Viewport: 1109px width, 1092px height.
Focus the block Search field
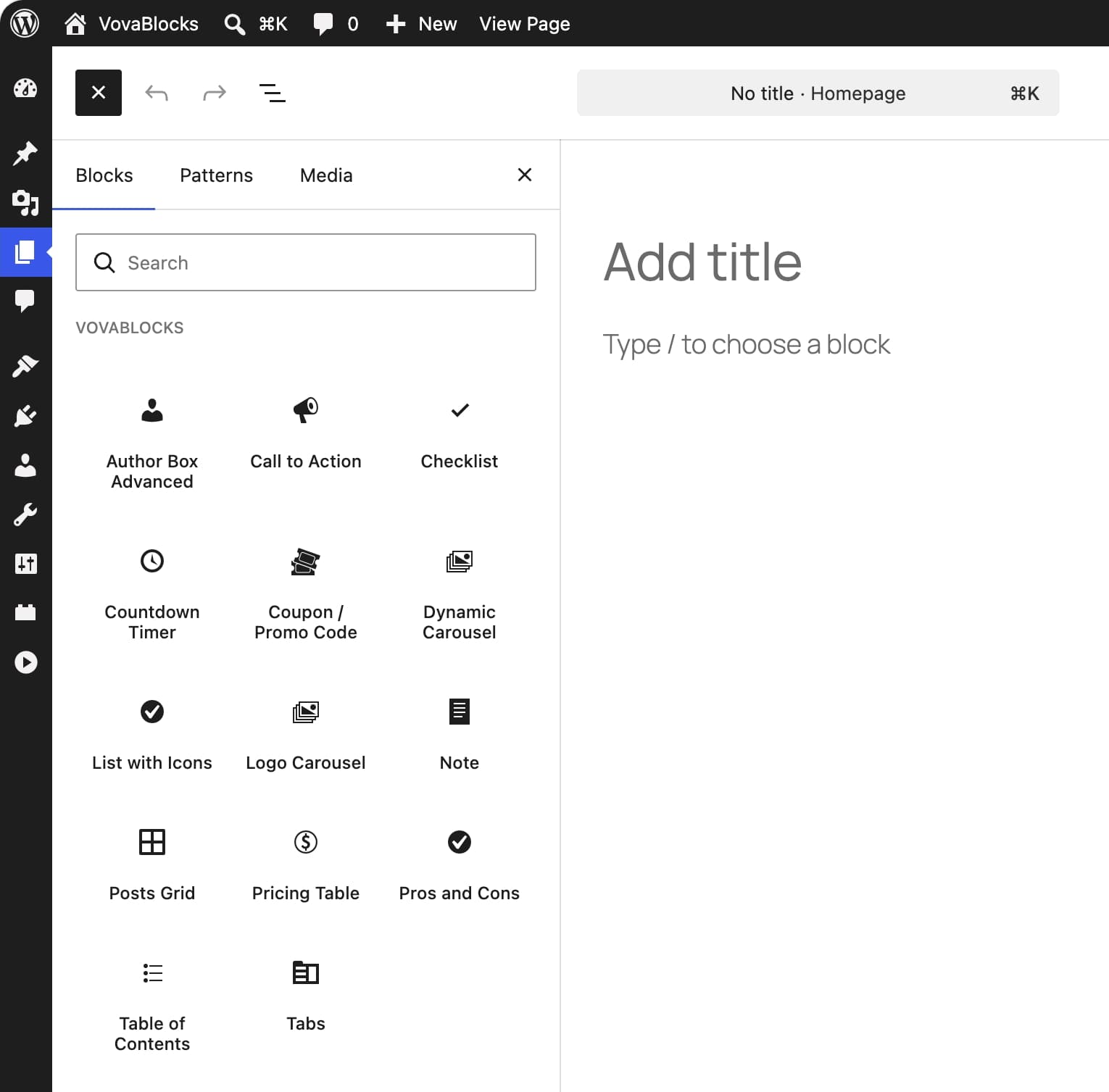(x=306, y=262)
